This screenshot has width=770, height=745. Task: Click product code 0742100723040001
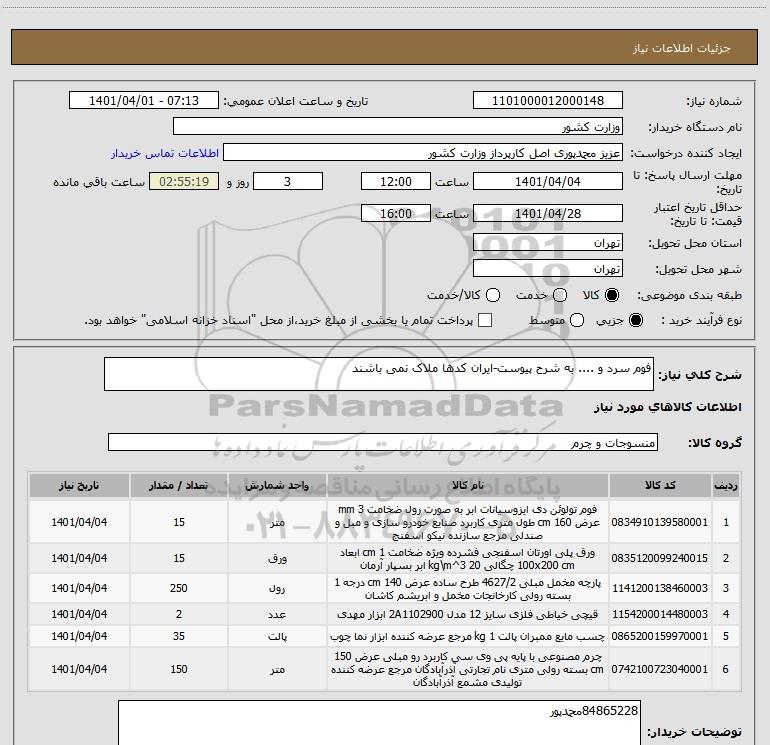[660, 669]
